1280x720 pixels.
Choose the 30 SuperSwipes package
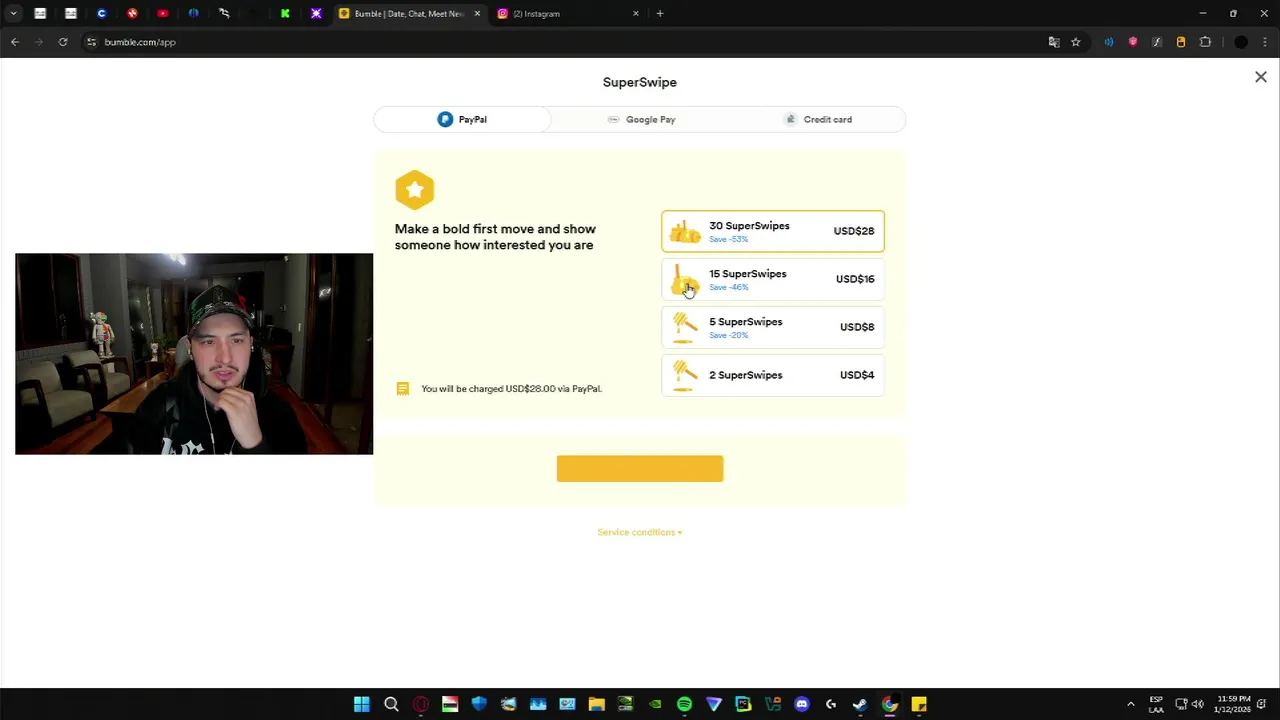click(x=773, y=231)
